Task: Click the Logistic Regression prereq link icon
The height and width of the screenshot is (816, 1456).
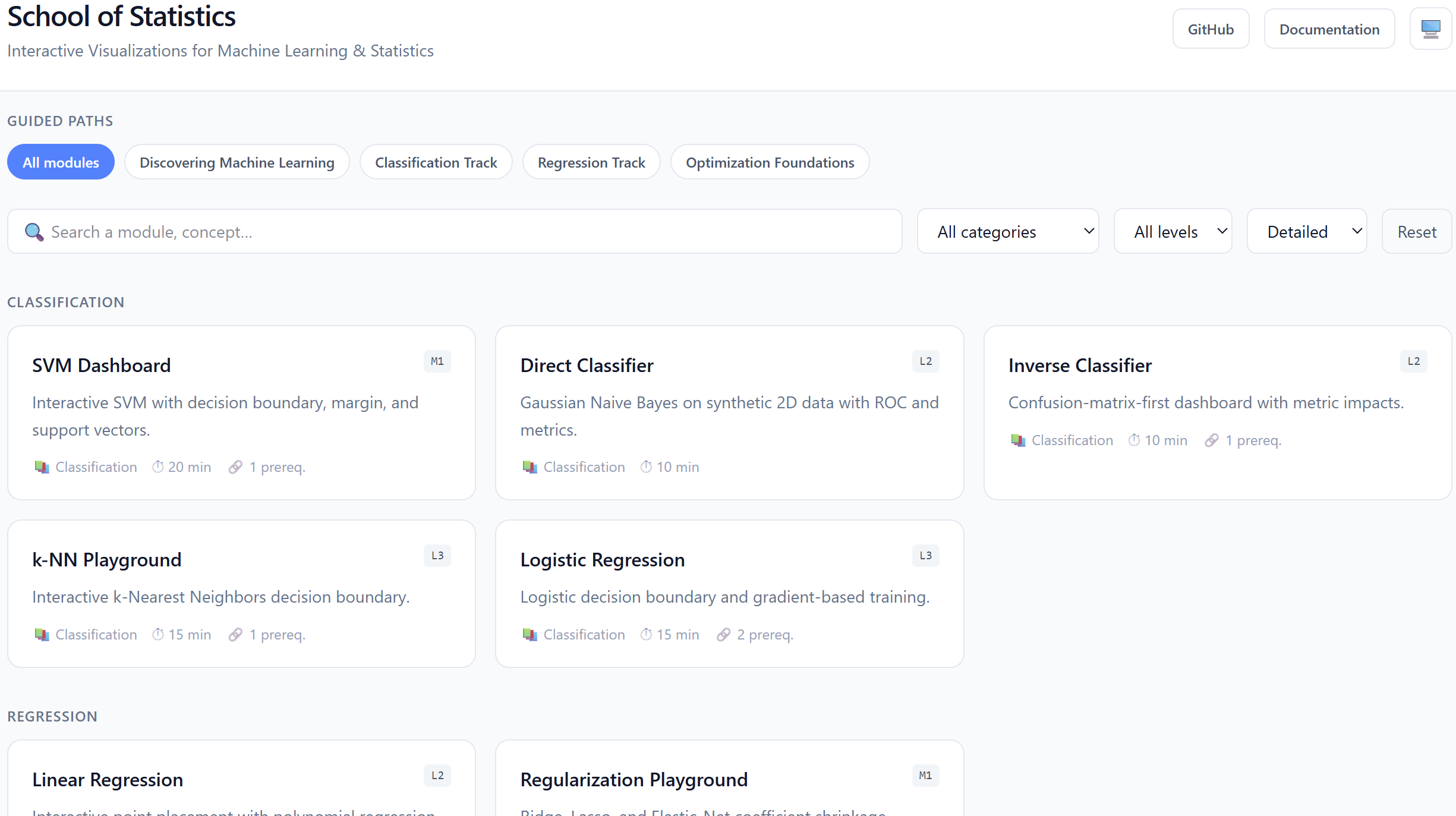Action: [723, 635]
